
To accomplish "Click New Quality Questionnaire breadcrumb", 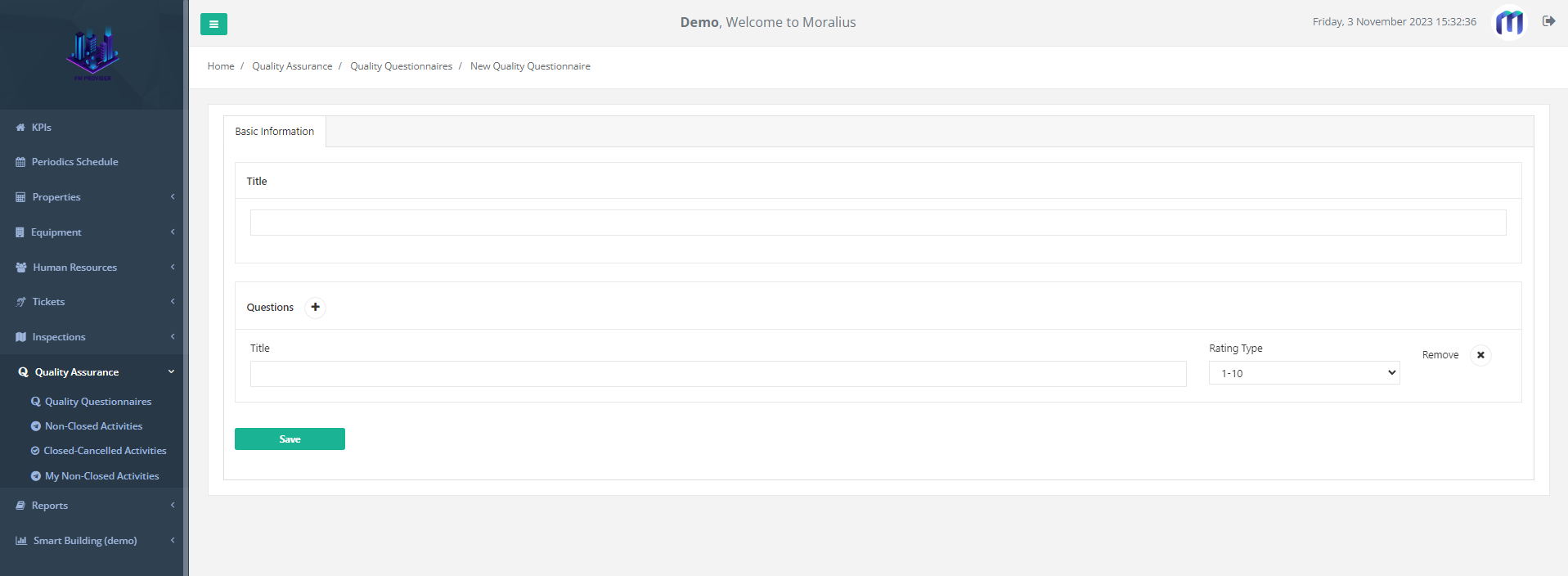I will point(530,66).
